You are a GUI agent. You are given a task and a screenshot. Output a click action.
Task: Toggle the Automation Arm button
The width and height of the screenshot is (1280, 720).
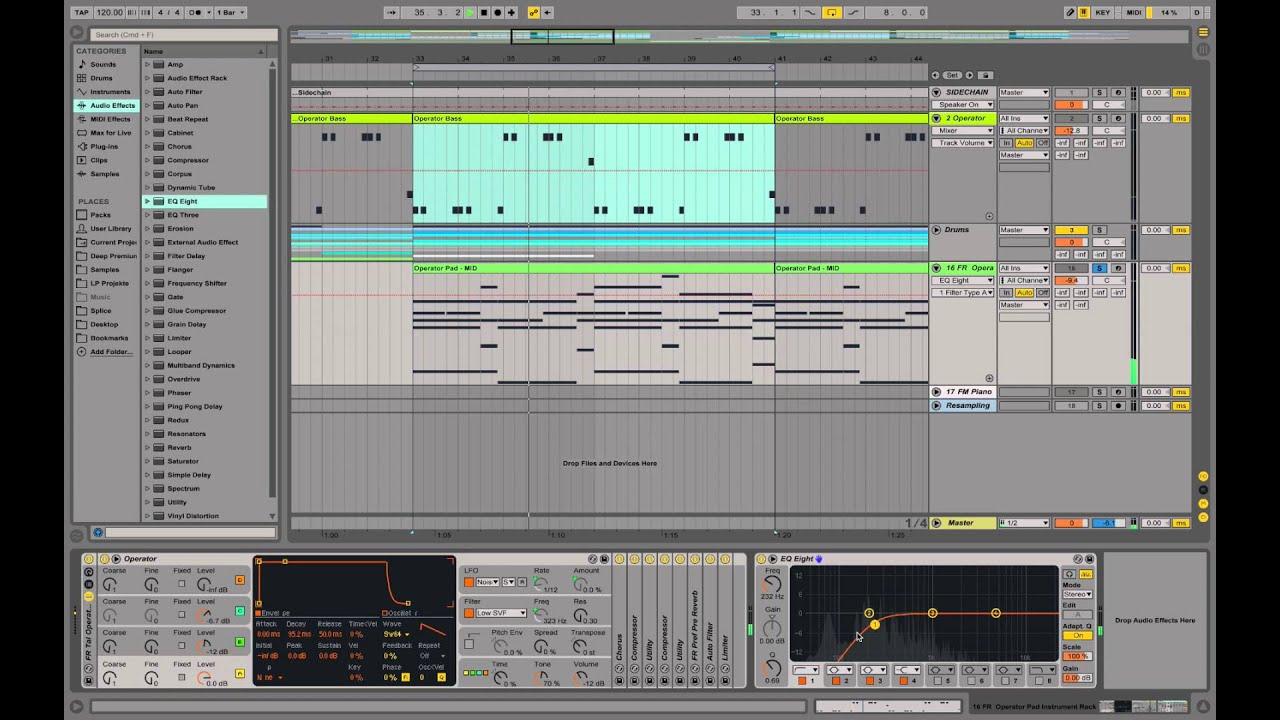[534, 12]
